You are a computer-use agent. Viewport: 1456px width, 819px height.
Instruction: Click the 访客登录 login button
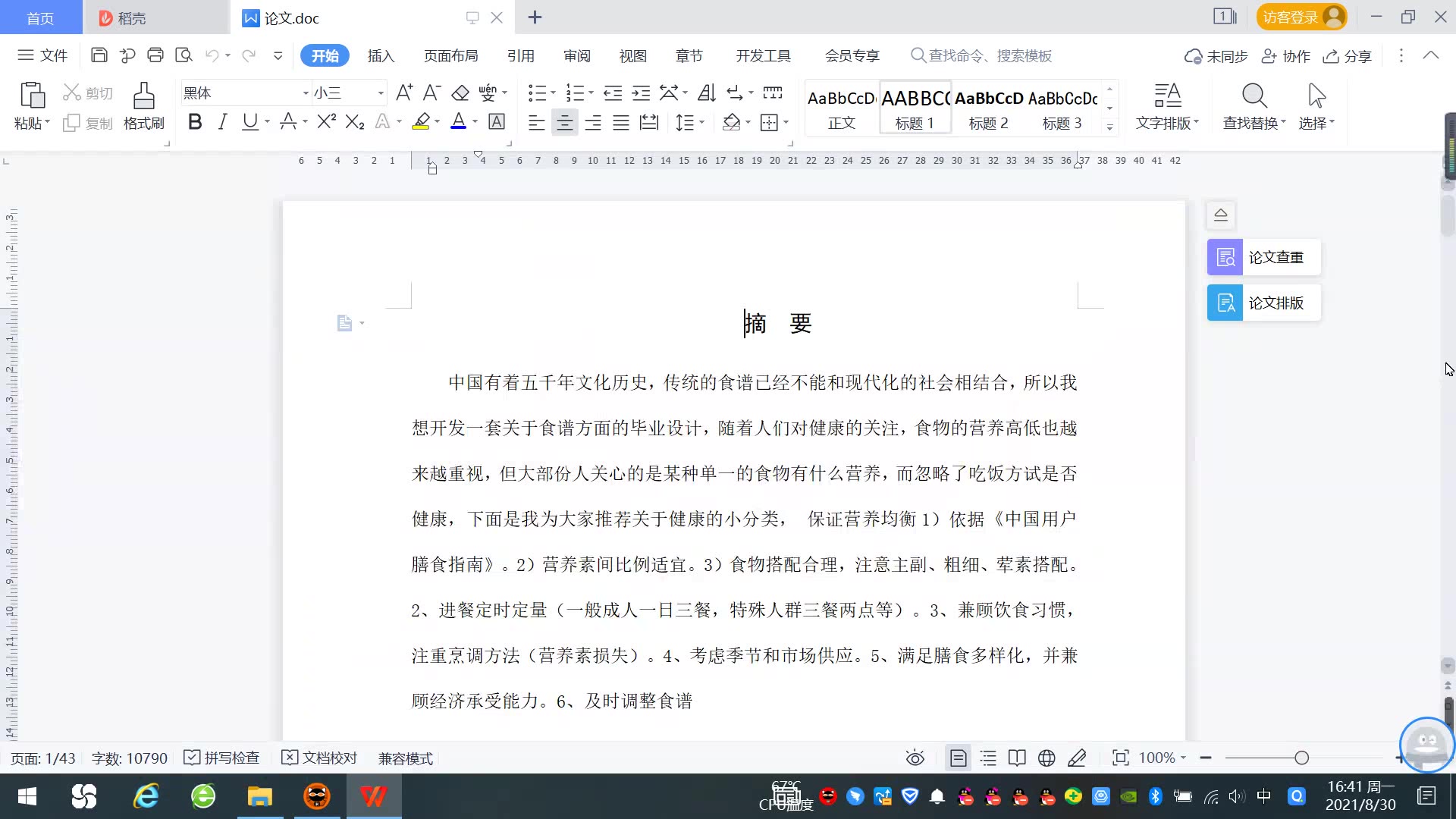tap(1300, 17)
